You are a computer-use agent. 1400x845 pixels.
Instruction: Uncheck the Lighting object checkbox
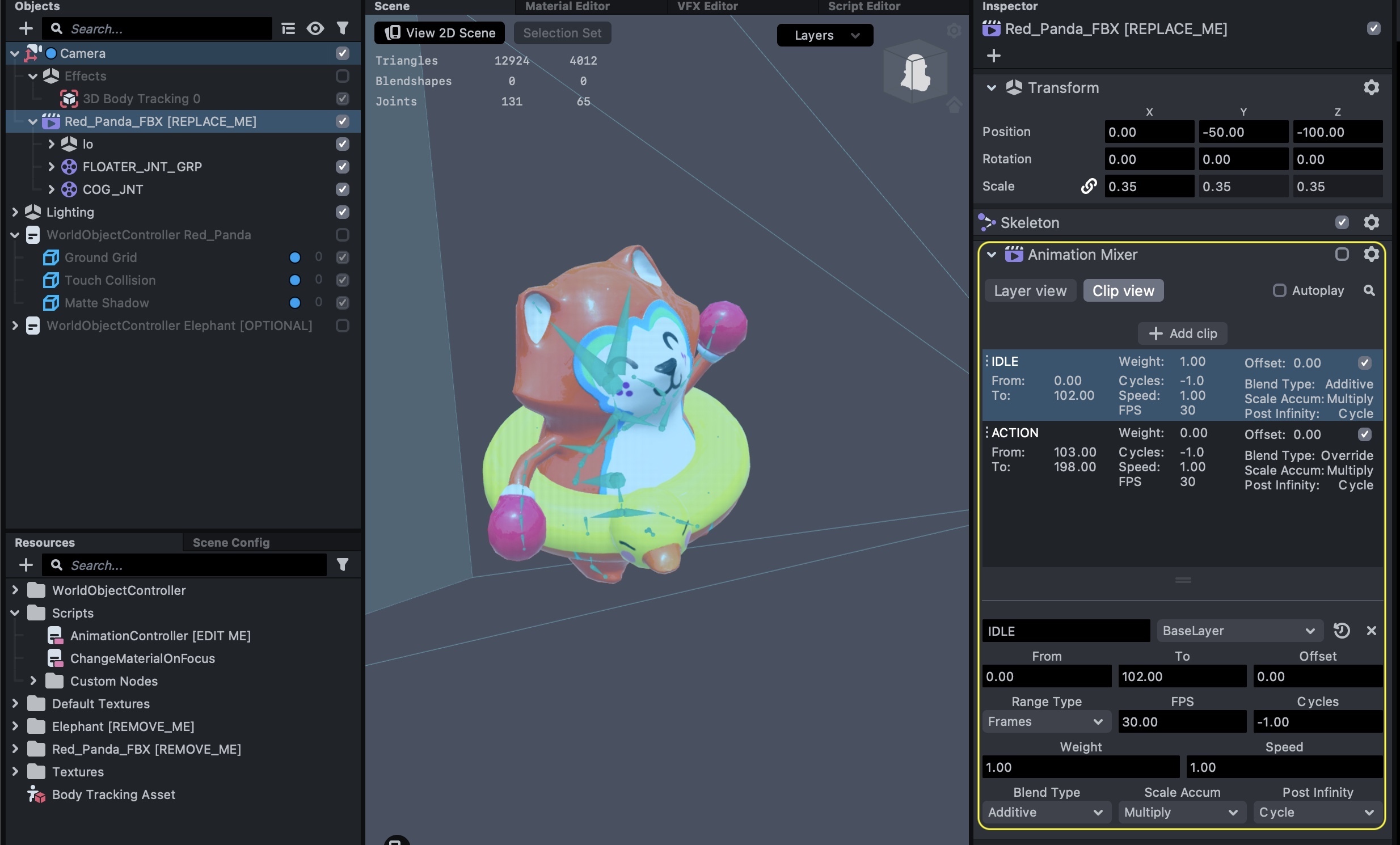(x=342, y=212)
